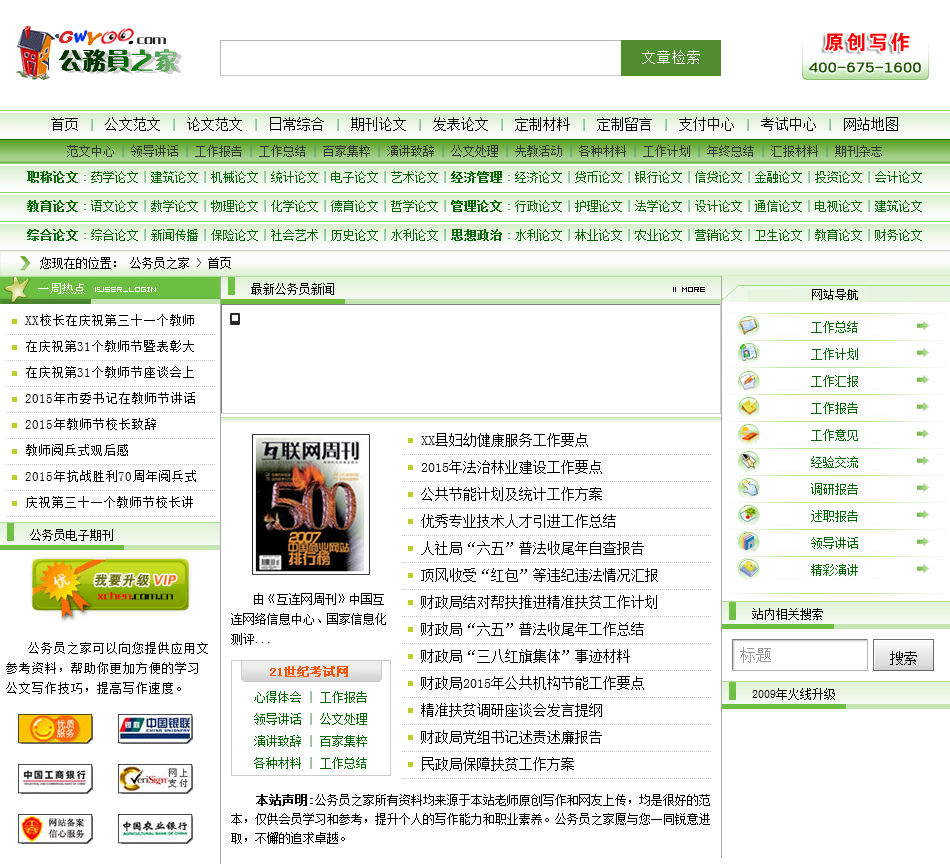This screenshot has height=864, width=950.
Task: Click the star icon beside 一周热点
Action: click(x=16, y=288)
